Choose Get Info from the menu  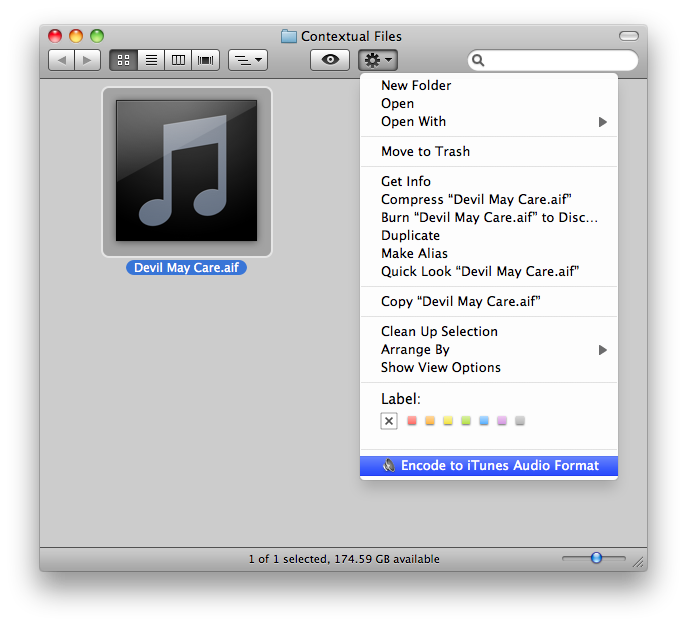point(406,182)
